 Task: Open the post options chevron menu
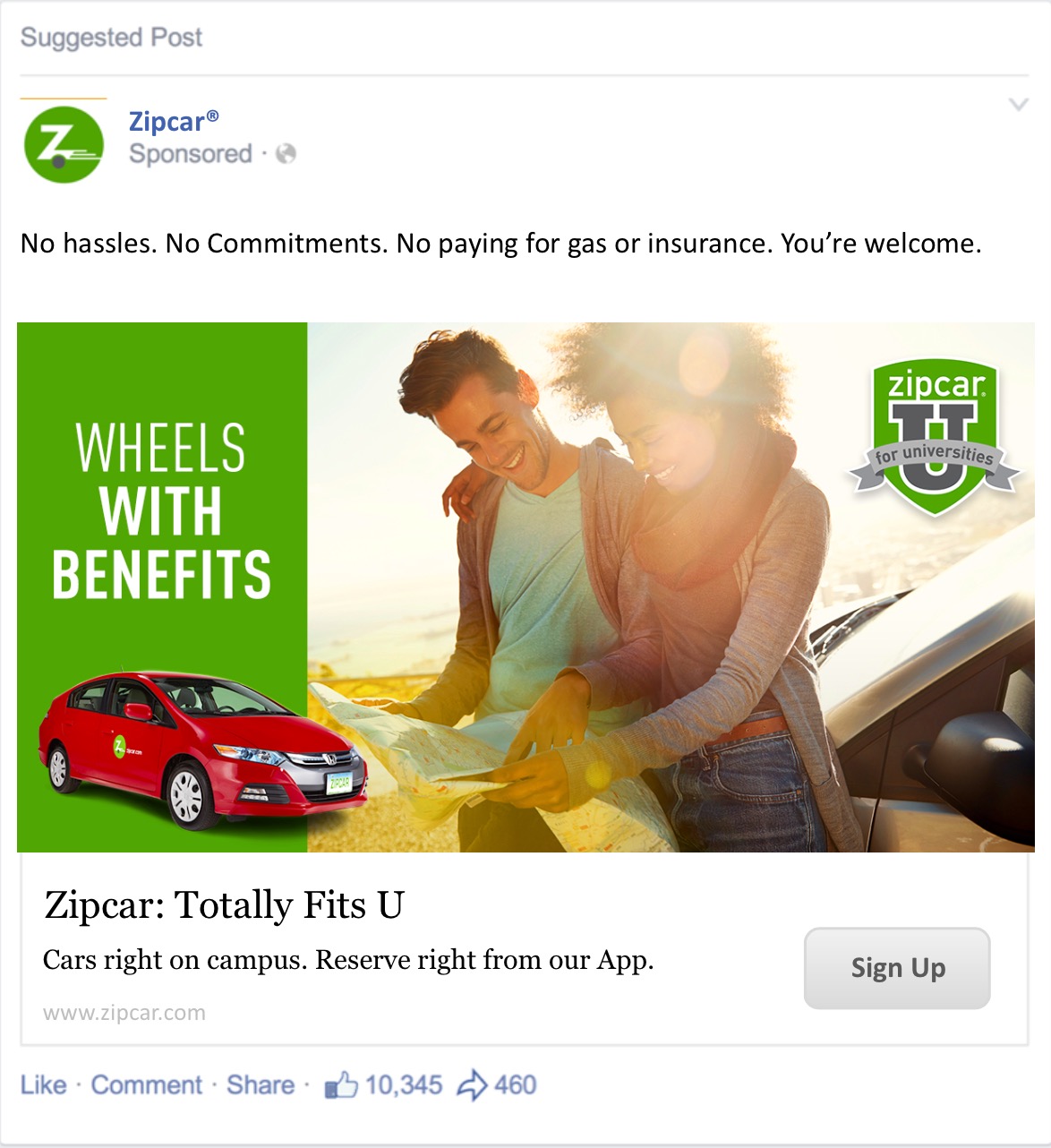tap(1019, 104)
